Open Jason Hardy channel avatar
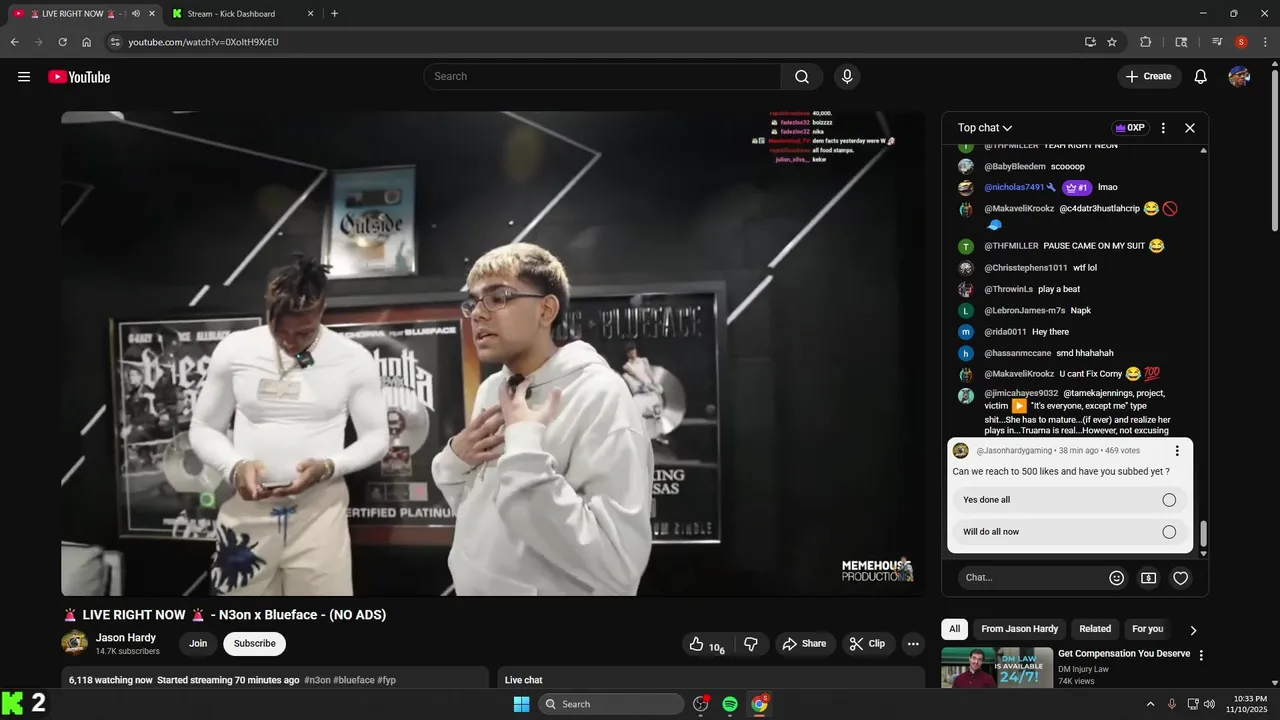The height and width of the screenshot is (720, 1280). 74,644
